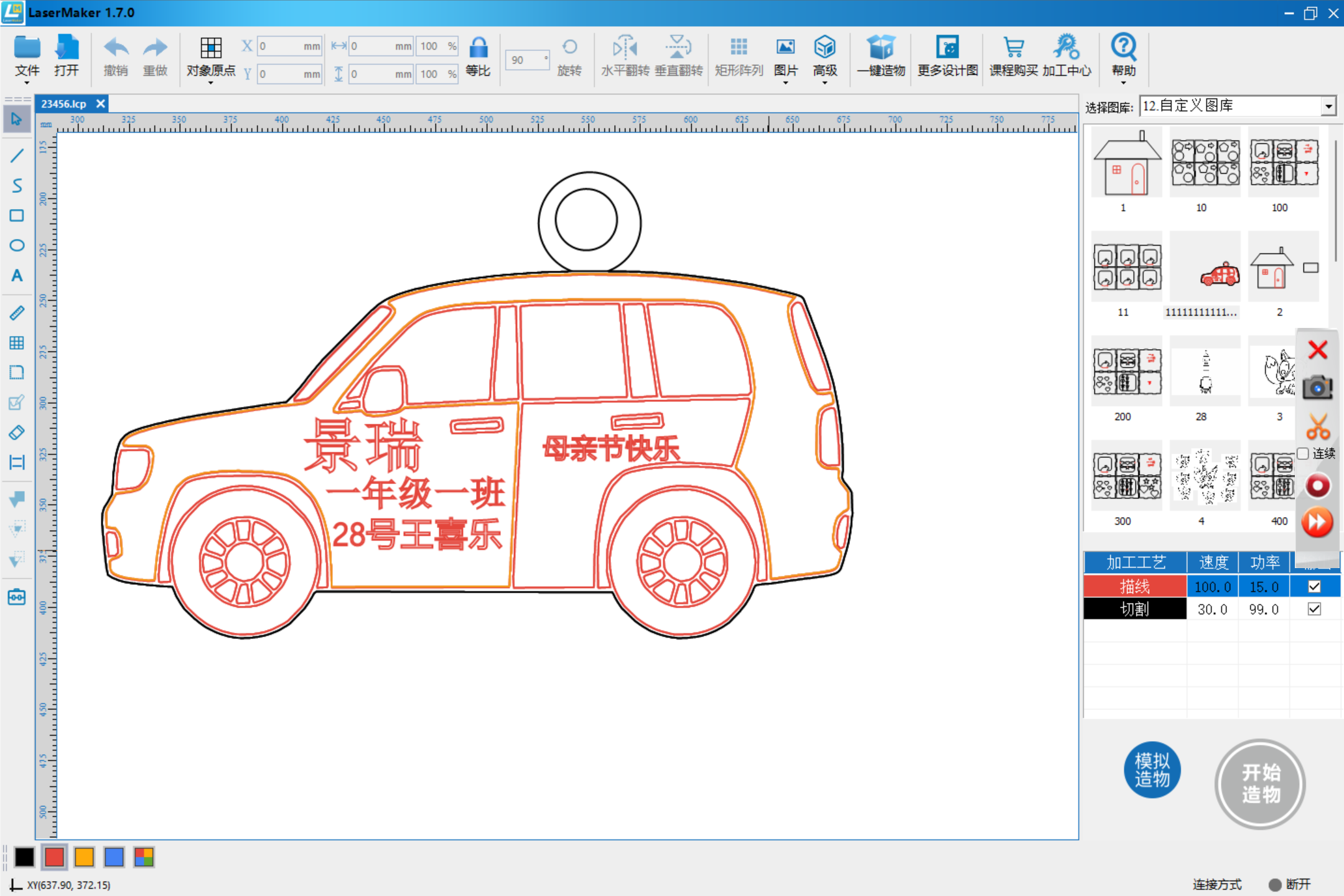Toggle the aspect ratio lock icon
The height and width of the screenshot is (896, 1344).
(x=478, y=48)
